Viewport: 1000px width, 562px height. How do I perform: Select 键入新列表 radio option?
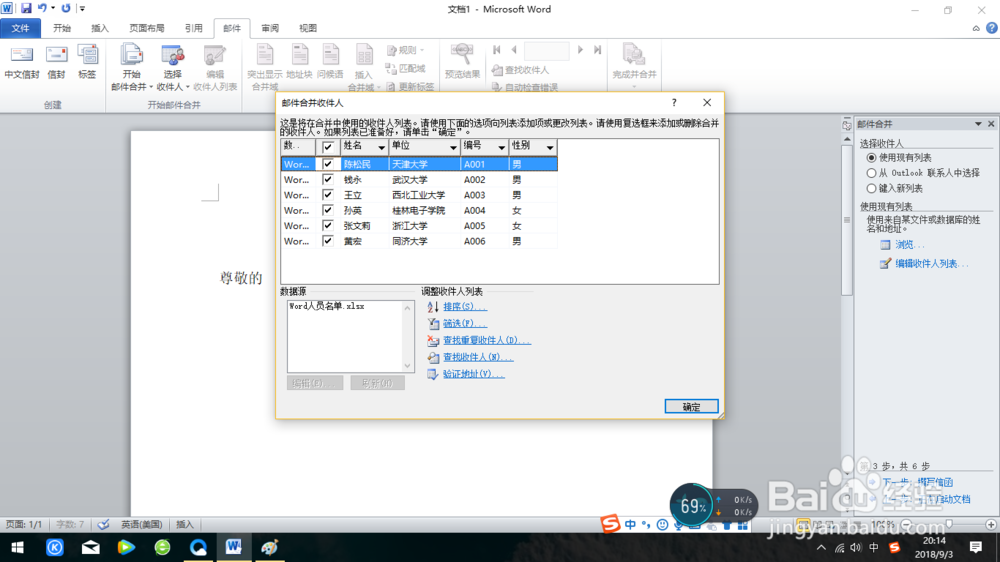871,188
